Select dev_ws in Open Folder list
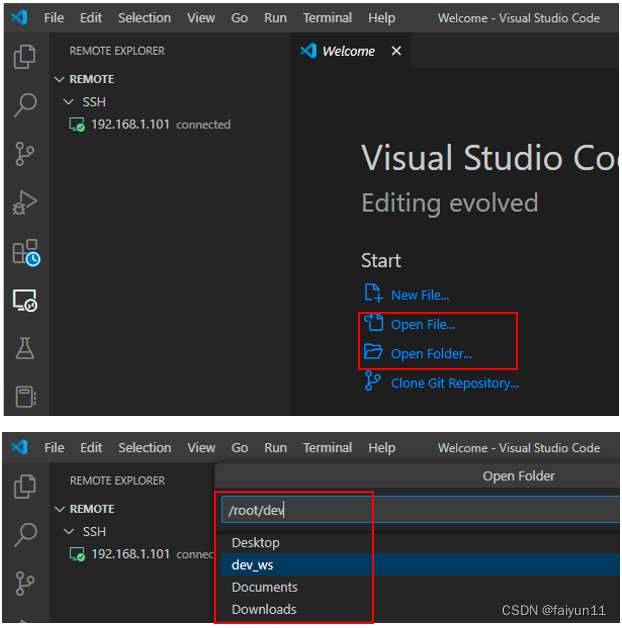622x628 pixels. click(x=420, y=565)
